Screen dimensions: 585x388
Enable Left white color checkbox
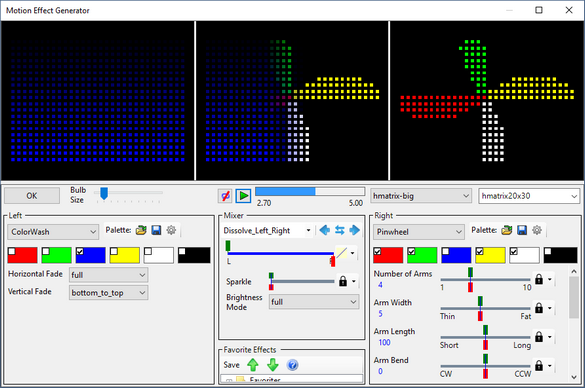point(148,251)
